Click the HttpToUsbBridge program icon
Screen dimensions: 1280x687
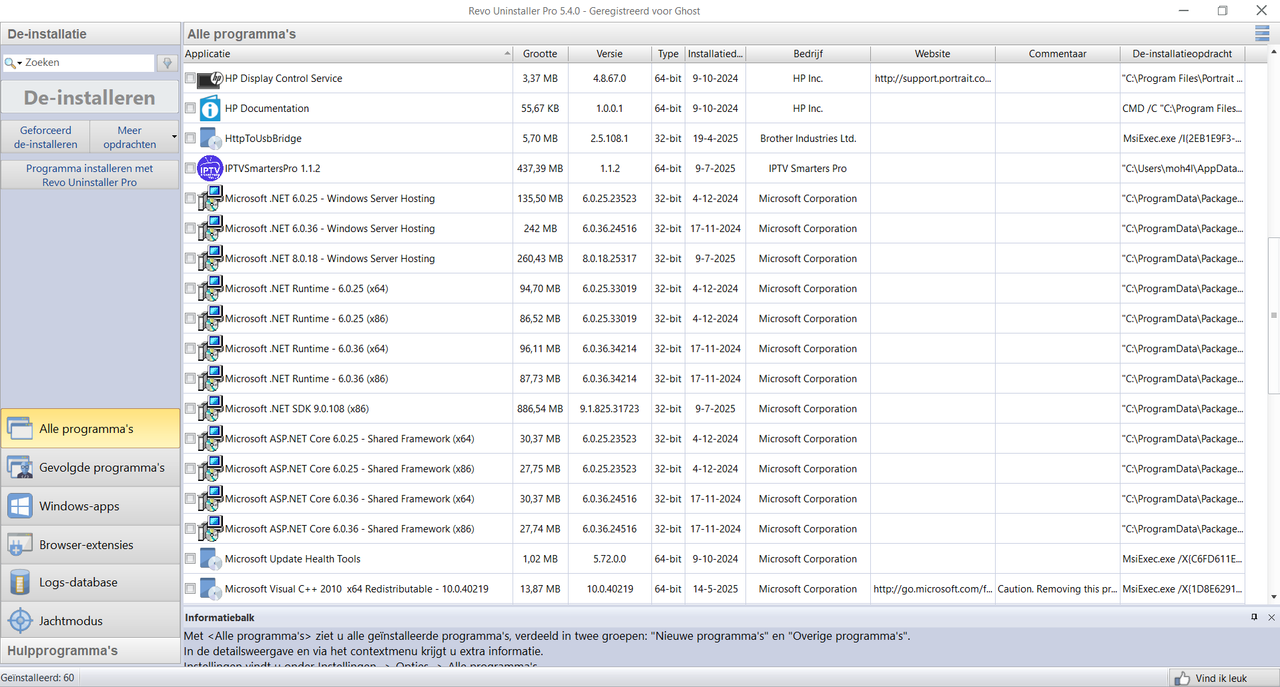[x=210, y=139]
